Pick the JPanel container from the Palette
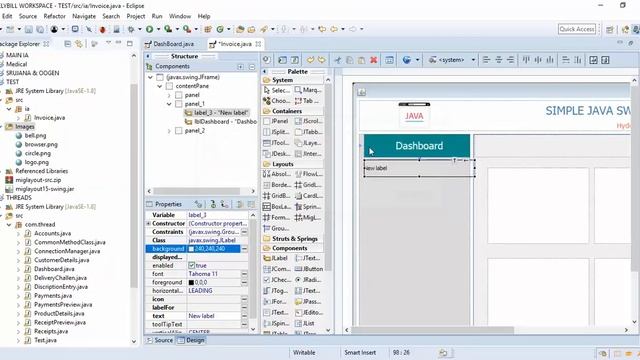 tap(276, 121)
